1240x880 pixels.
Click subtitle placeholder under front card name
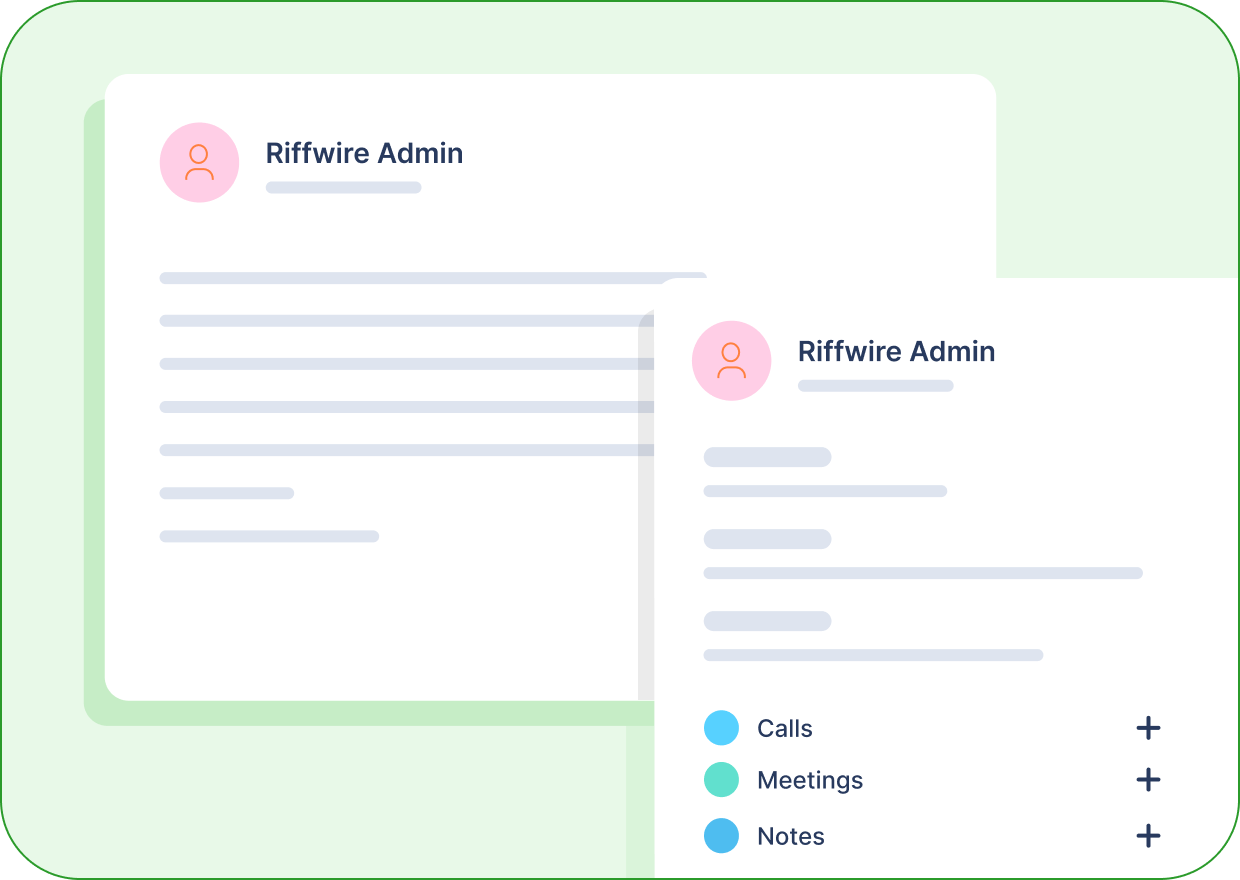click(x=875, y=385)
